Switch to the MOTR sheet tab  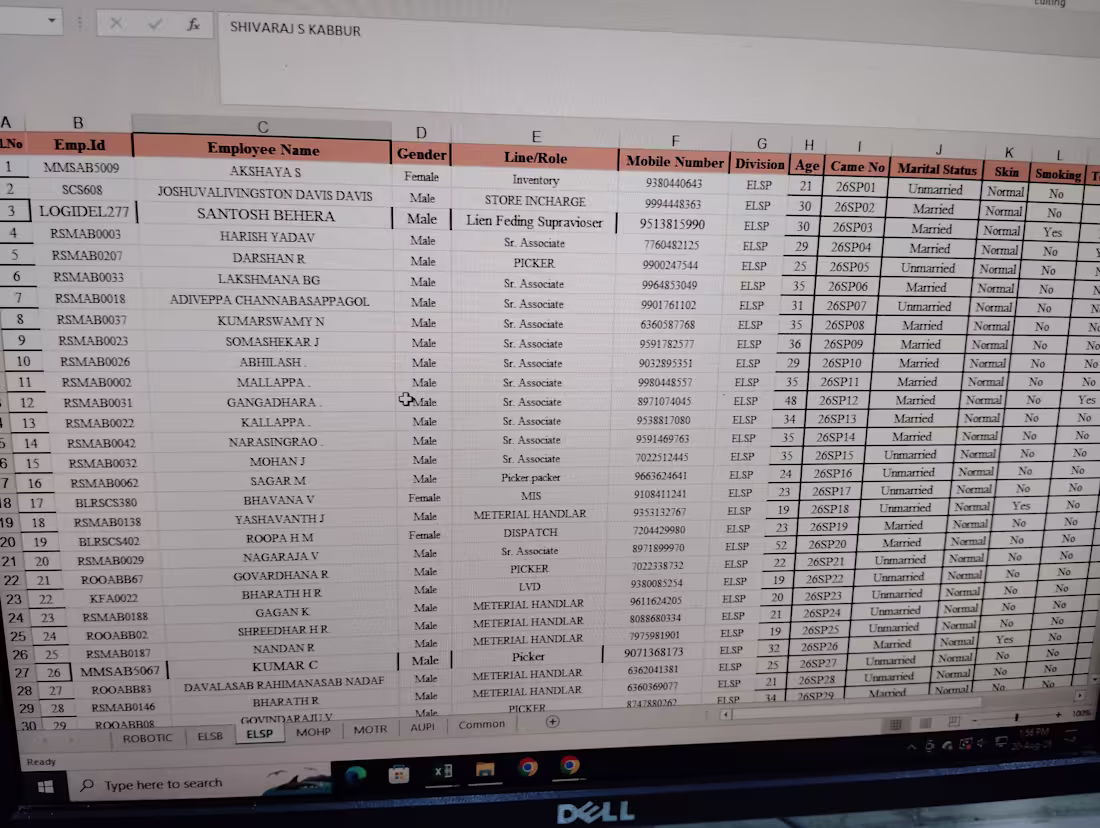[x=370, y=729]
